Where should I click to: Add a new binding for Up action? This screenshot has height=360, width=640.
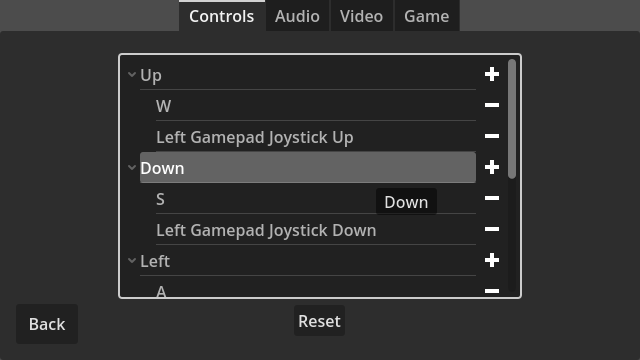[492, 74]
